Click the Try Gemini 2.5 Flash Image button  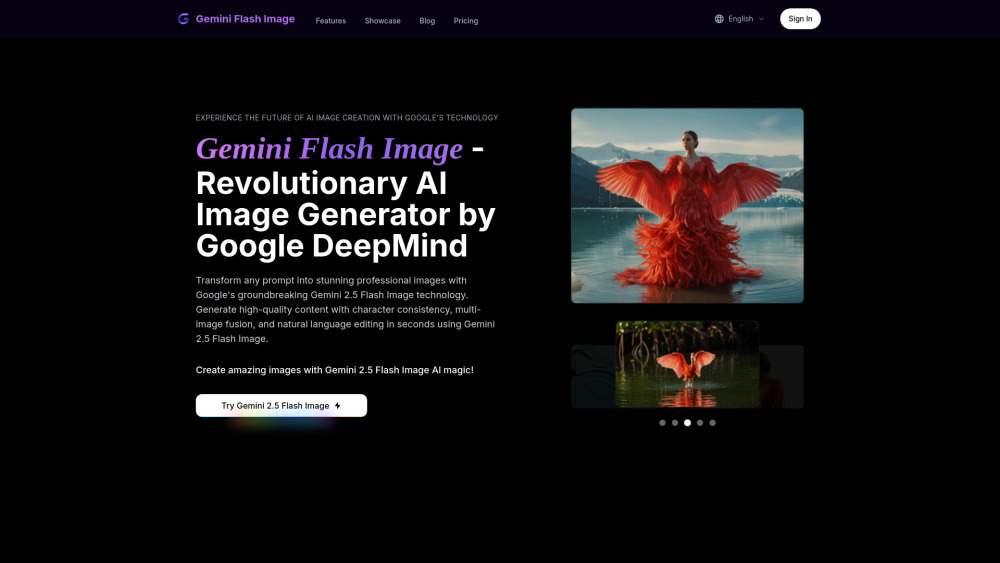tap(281, 405)
